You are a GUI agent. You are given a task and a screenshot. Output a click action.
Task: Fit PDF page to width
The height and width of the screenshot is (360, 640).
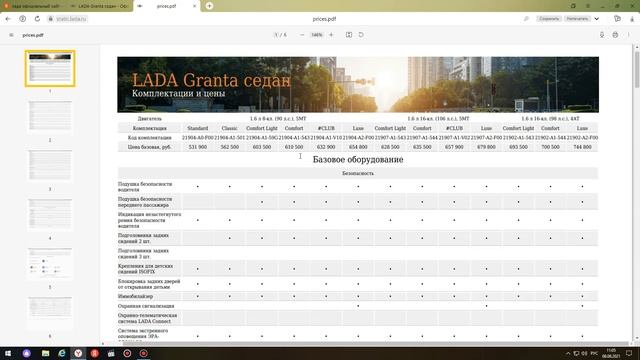coord(349,35)
